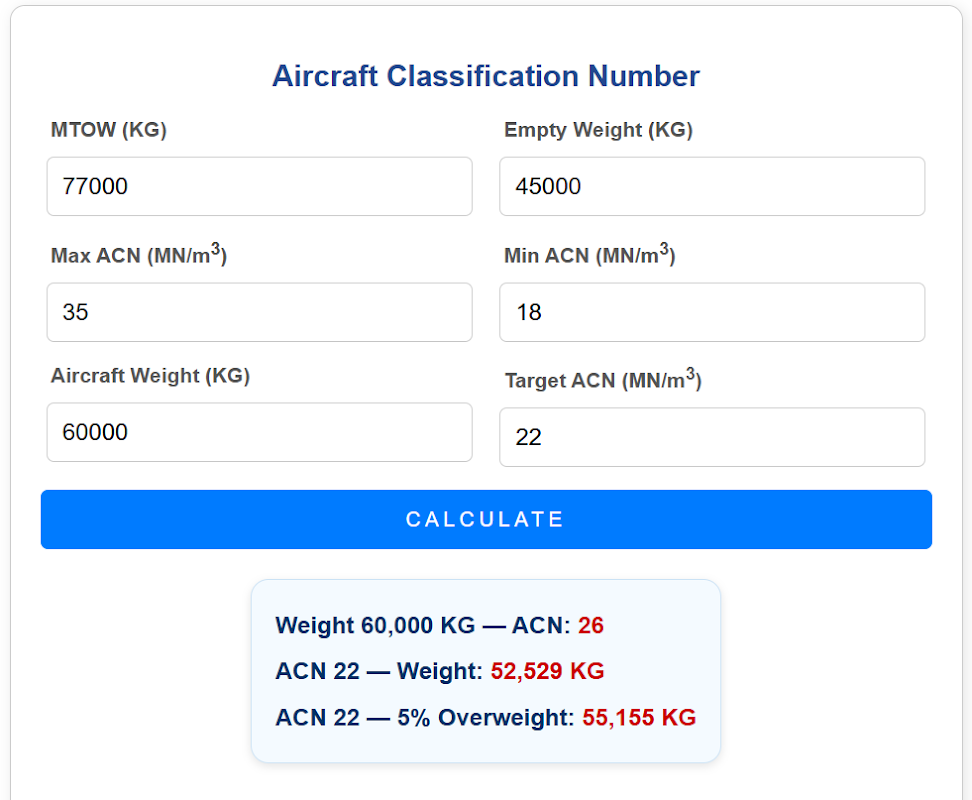
Task: Click the Aircraft Weight (KG) label
Action: coord(150,376)
